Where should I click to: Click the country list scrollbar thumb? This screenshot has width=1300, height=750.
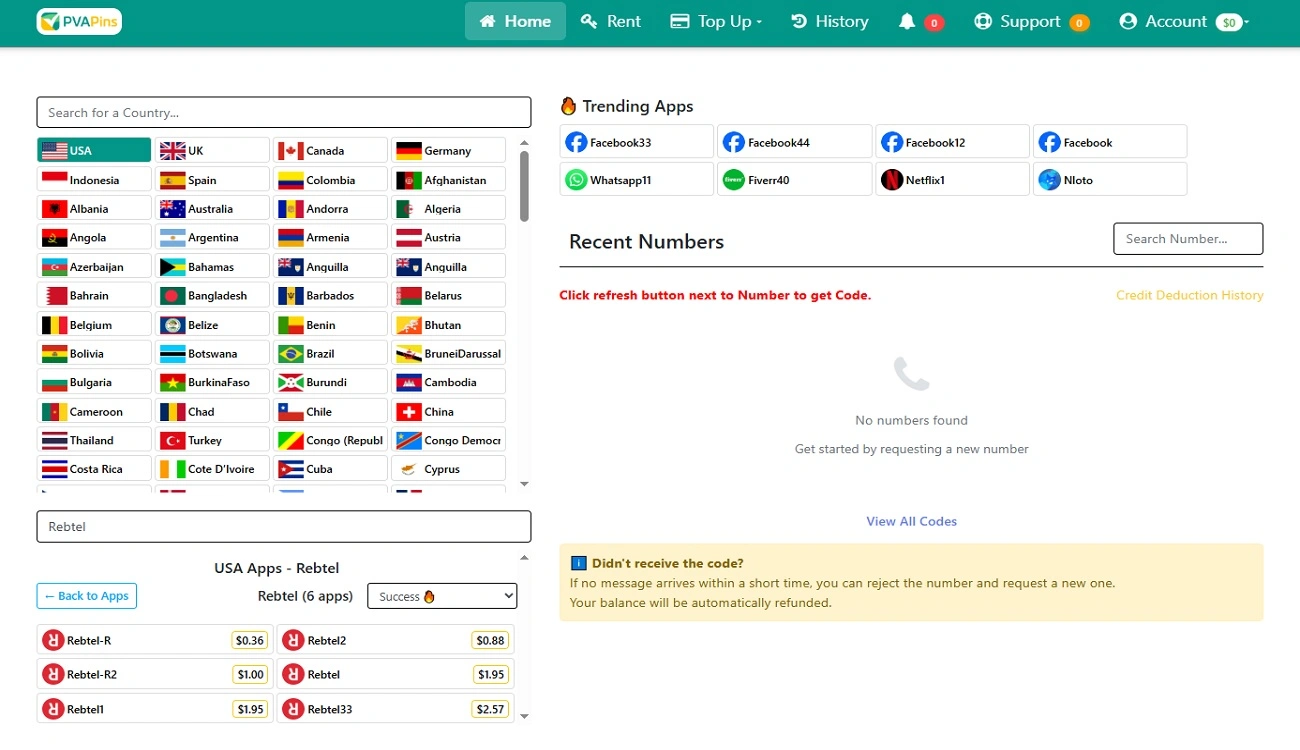pyautogui.click(x=524, y=186)
